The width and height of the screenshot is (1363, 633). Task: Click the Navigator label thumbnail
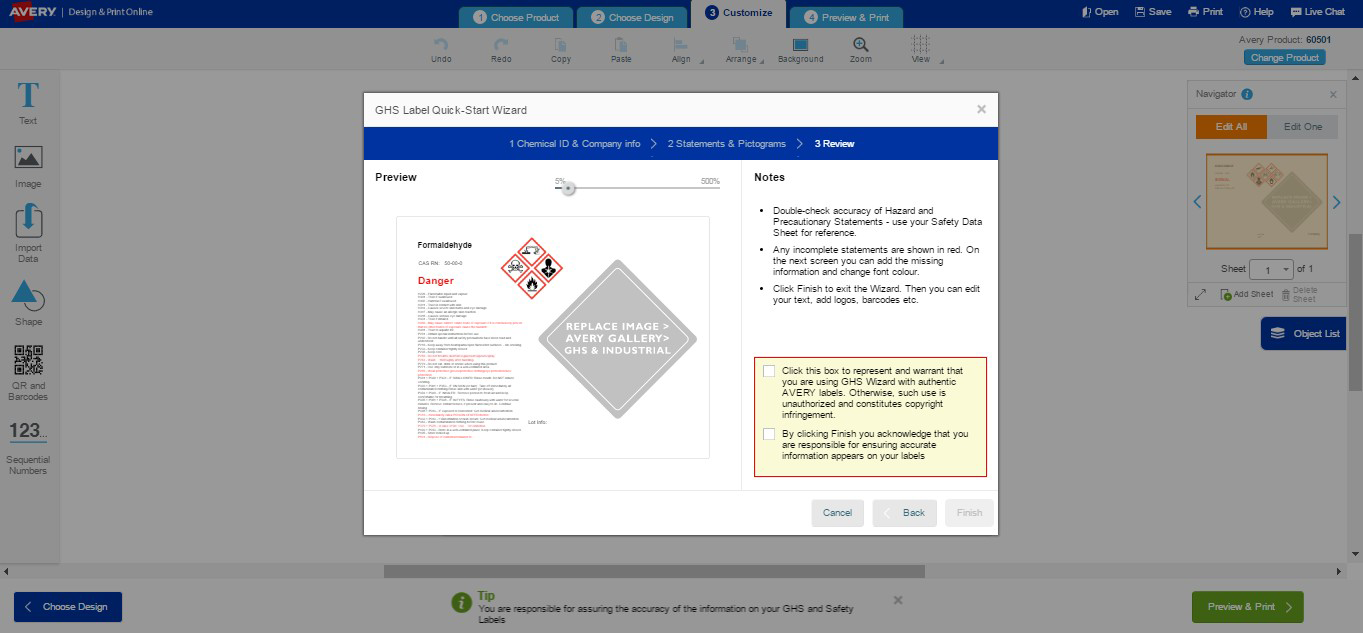pos(1267,202)
